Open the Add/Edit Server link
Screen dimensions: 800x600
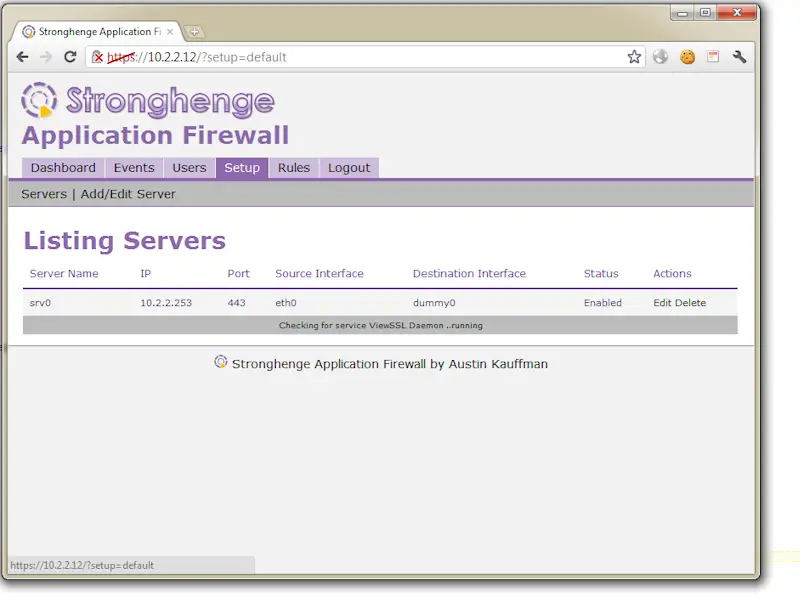(128, 194)
